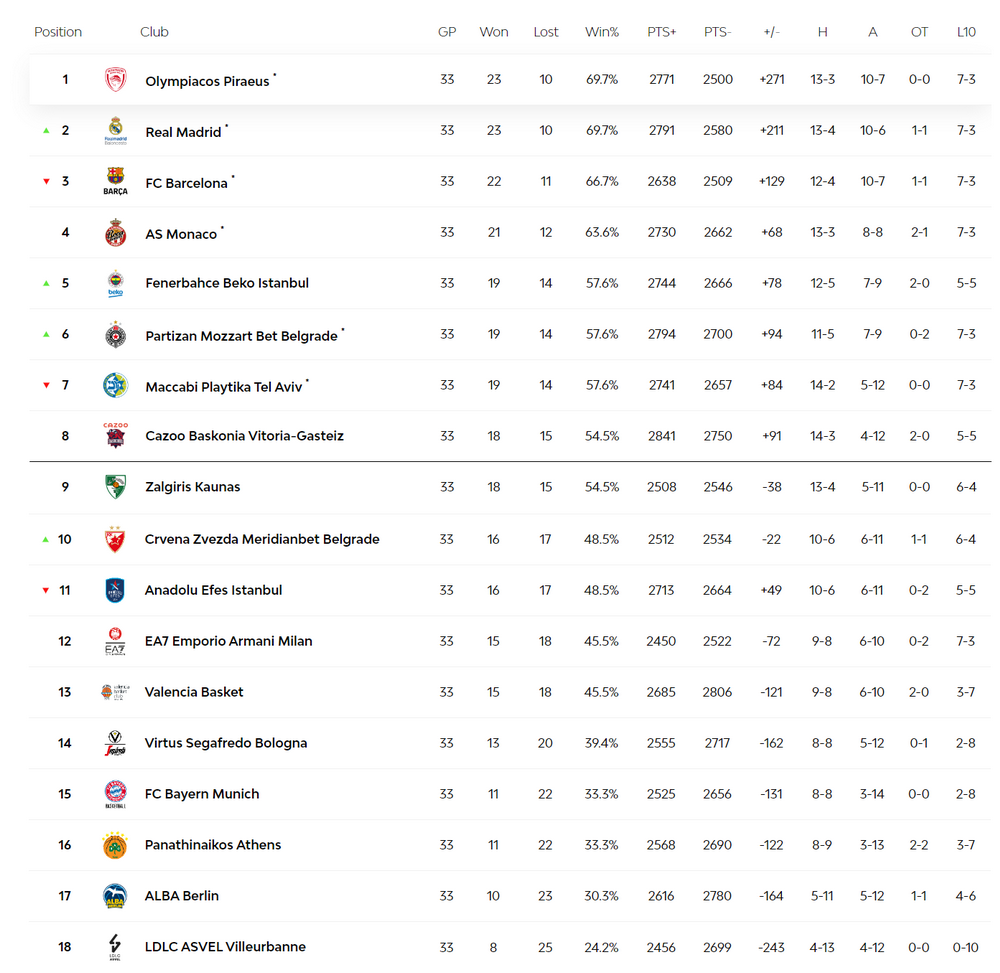The image size is (1000, 973).
Task: Sort table by the Win% column header
Action: 602,32
